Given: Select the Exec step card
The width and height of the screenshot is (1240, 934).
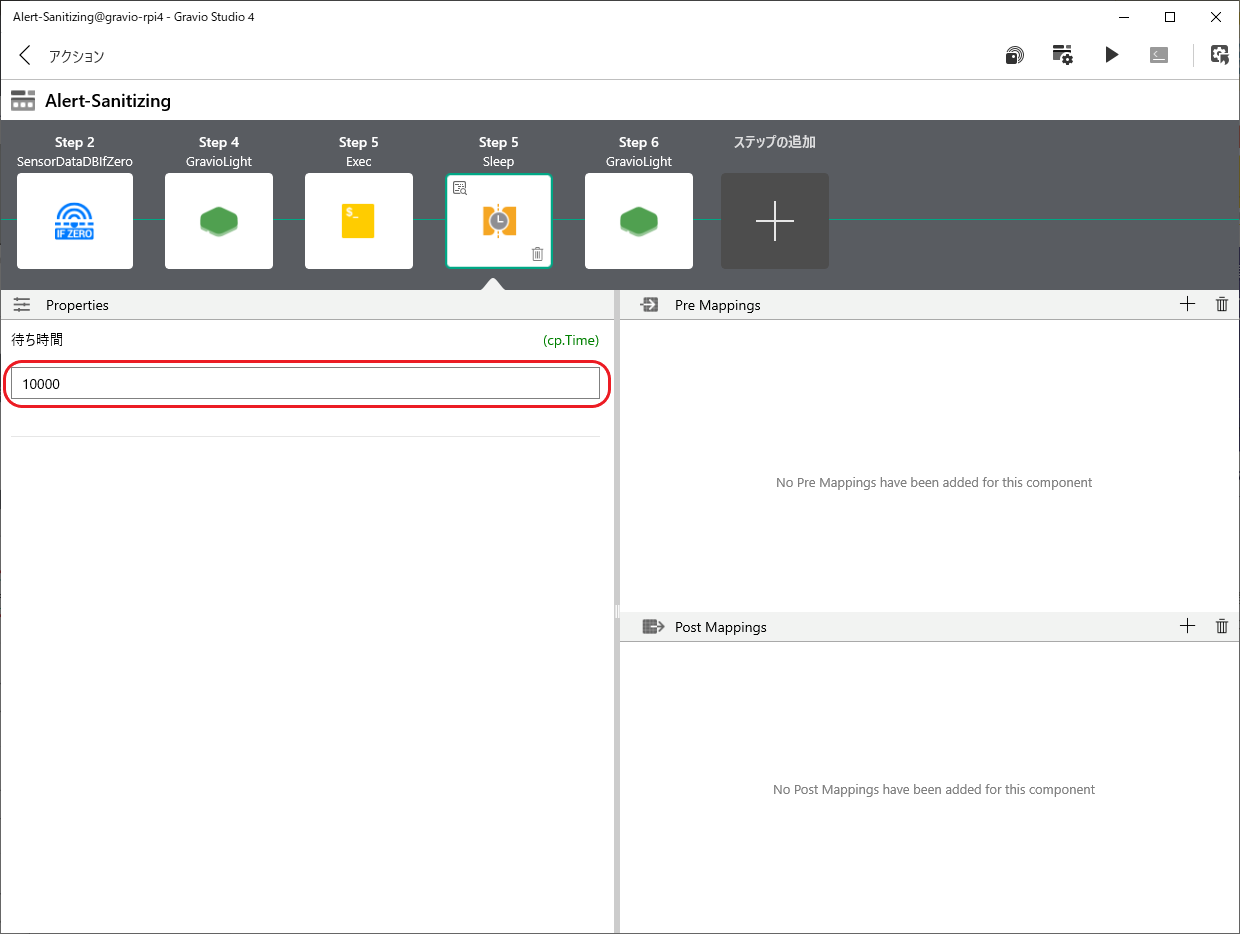Looking at the screenshot, I should pos(359,221).
